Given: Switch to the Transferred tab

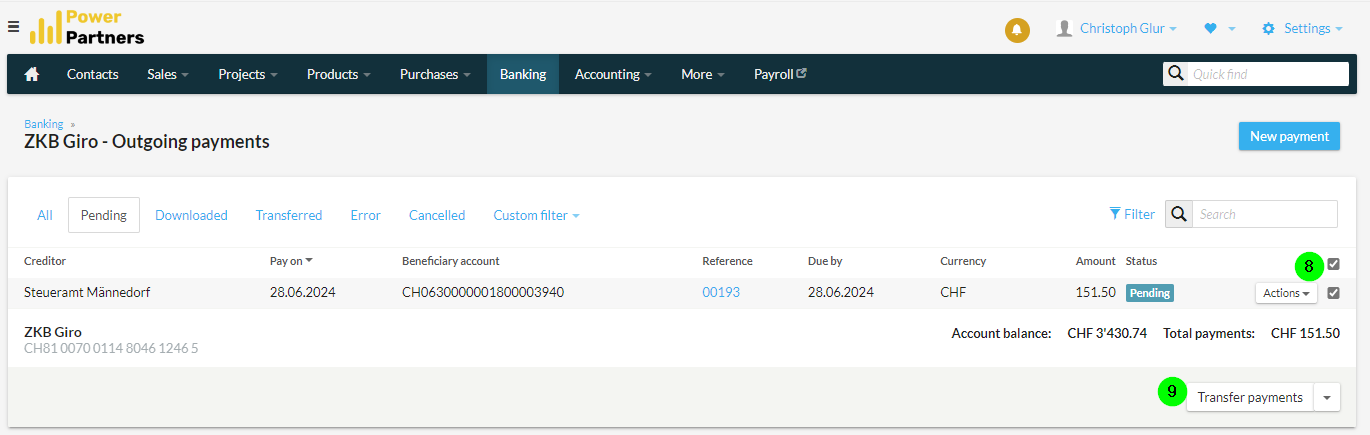Looking at the screenshot, I should (x=289, y=215).
